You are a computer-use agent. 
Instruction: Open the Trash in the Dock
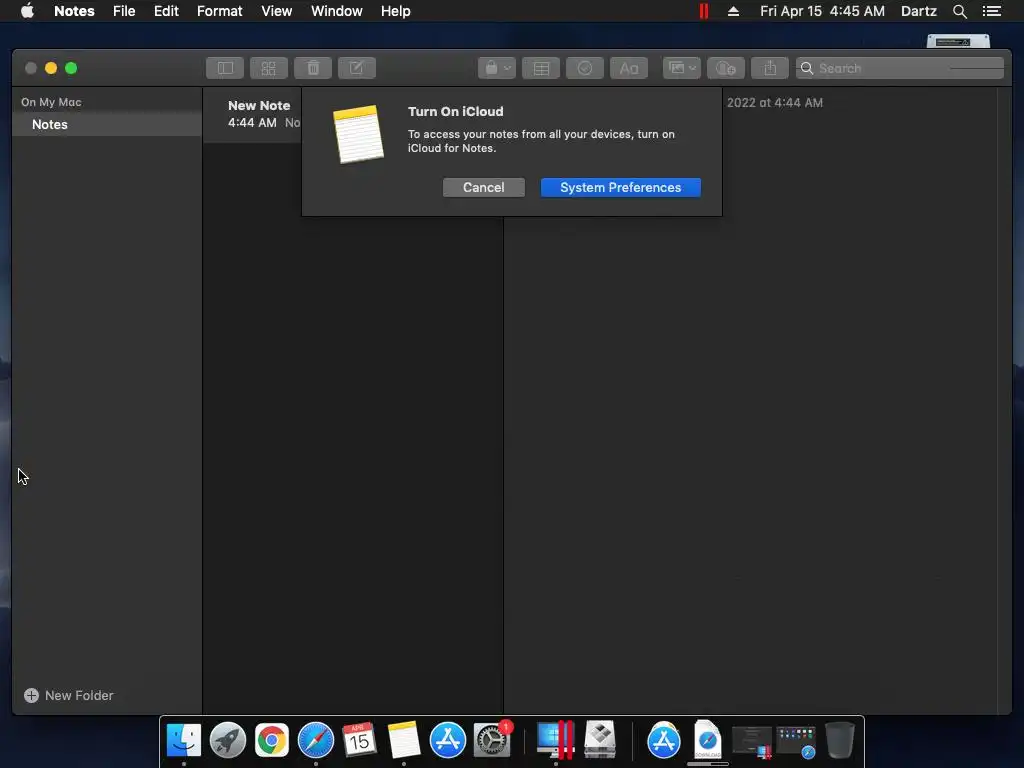(x=840, y=740)
